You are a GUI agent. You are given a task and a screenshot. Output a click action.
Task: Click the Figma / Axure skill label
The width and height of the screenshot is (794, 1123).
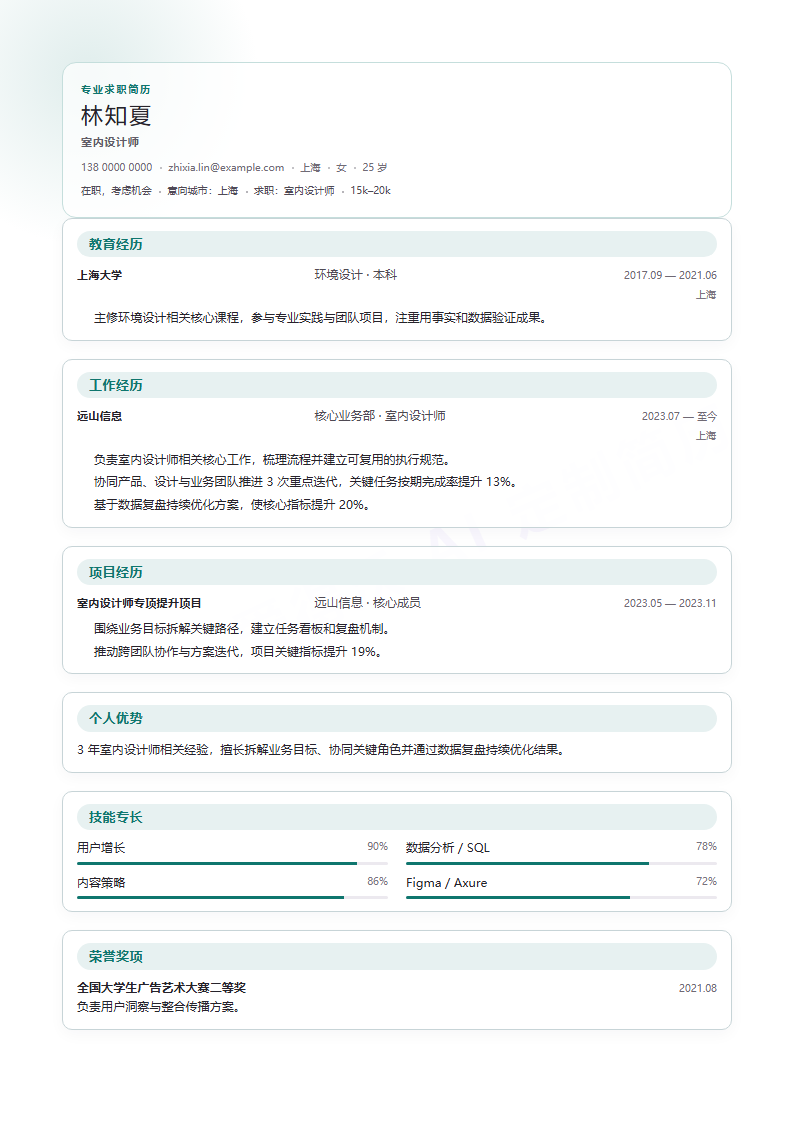447,883
